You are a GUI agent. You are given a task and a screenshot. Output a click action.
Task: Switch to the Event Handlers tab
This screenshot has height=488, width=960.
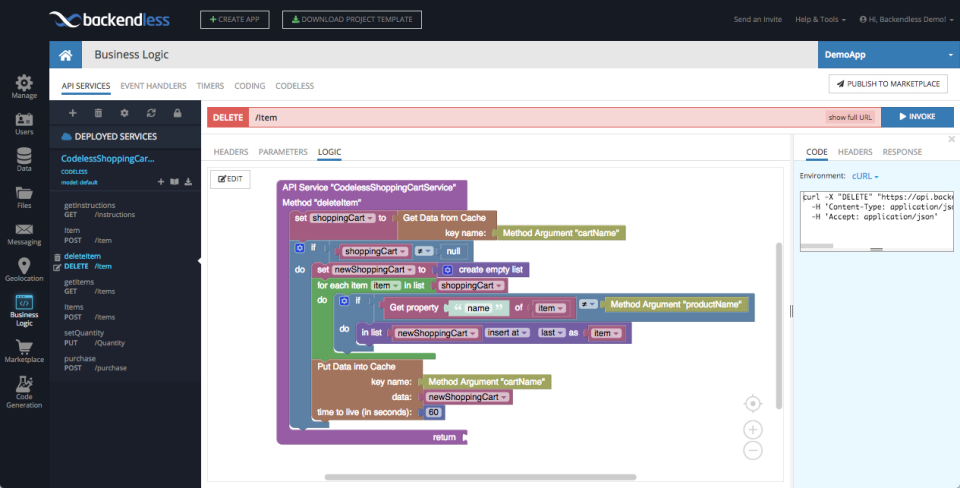(x=151, y=86)
